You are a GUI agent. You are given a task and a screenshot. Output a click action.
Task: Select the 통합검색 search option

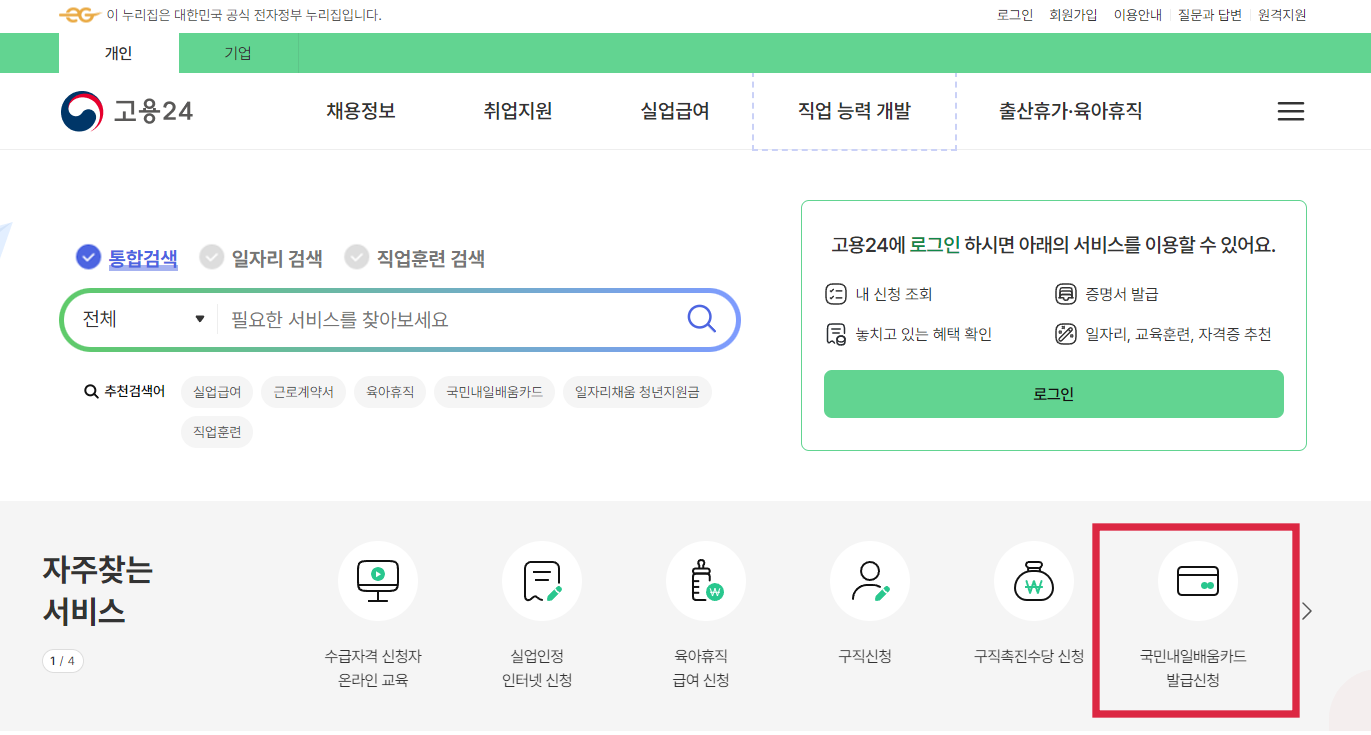click(128, 258)
